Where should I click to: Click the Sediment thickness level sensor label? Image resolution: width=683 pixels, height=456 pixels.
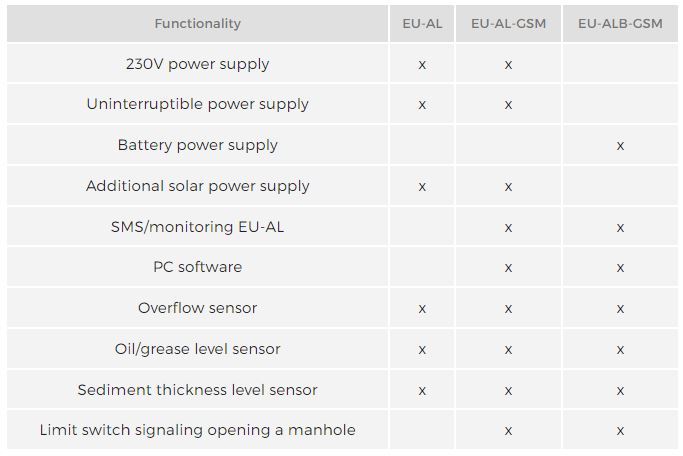tap(198, 390)
